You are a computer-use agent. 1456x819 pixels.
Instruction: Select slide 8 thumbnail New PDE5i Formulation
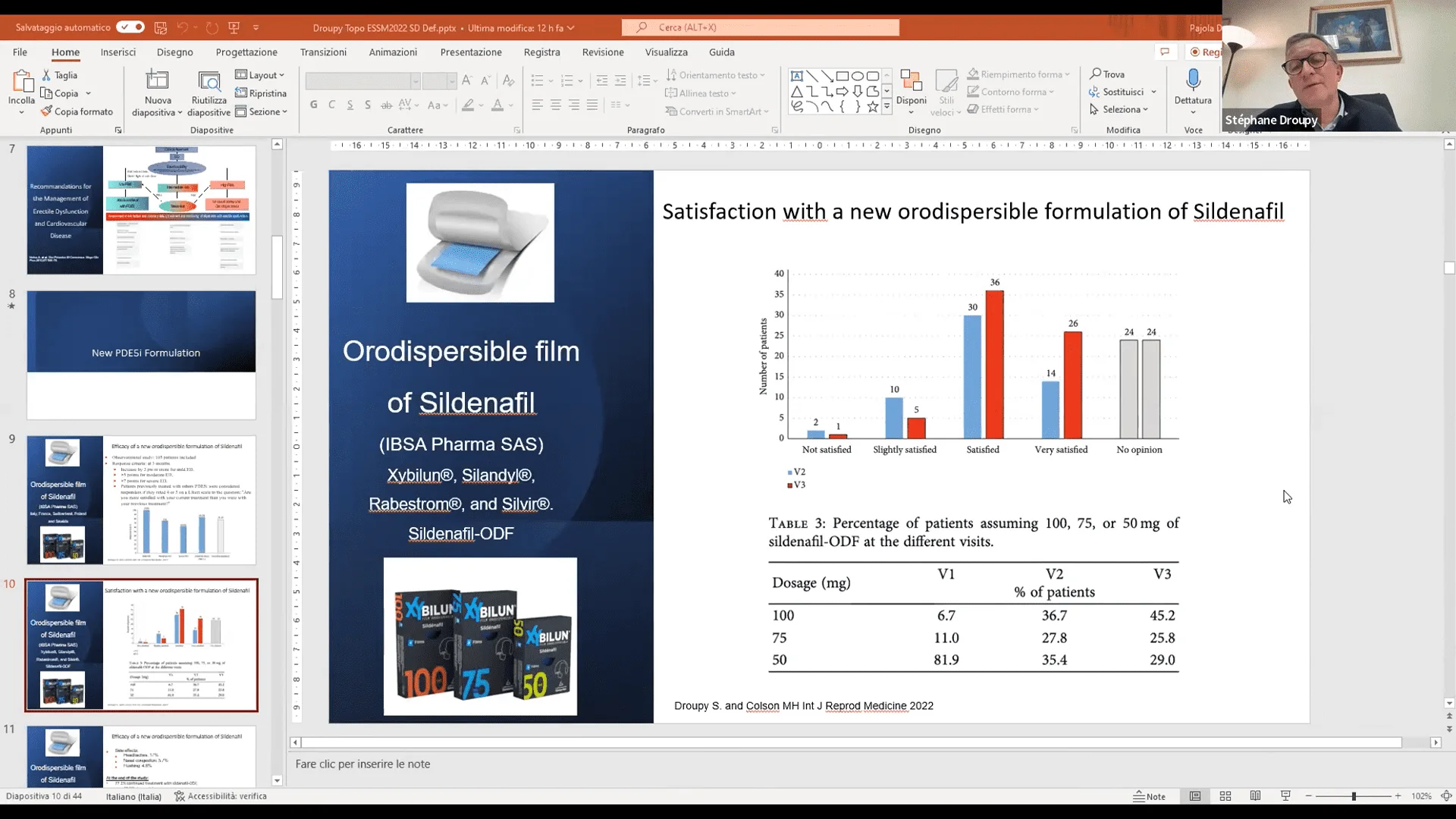[x=141, y=355]
